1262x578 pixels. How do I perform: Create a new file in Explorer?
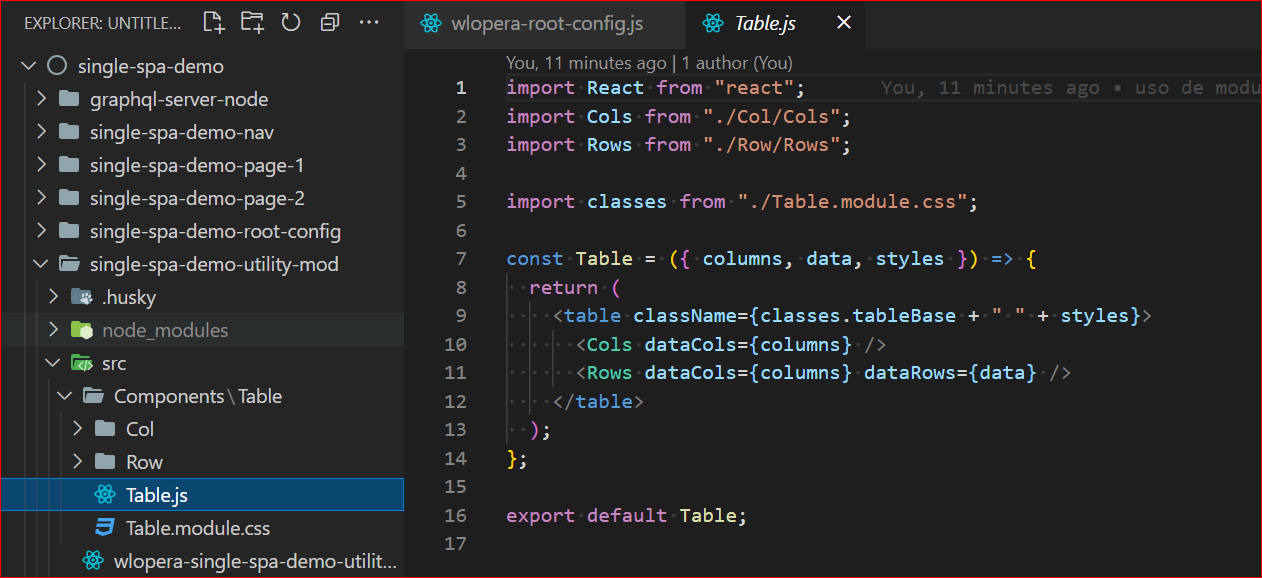point(213,22)
